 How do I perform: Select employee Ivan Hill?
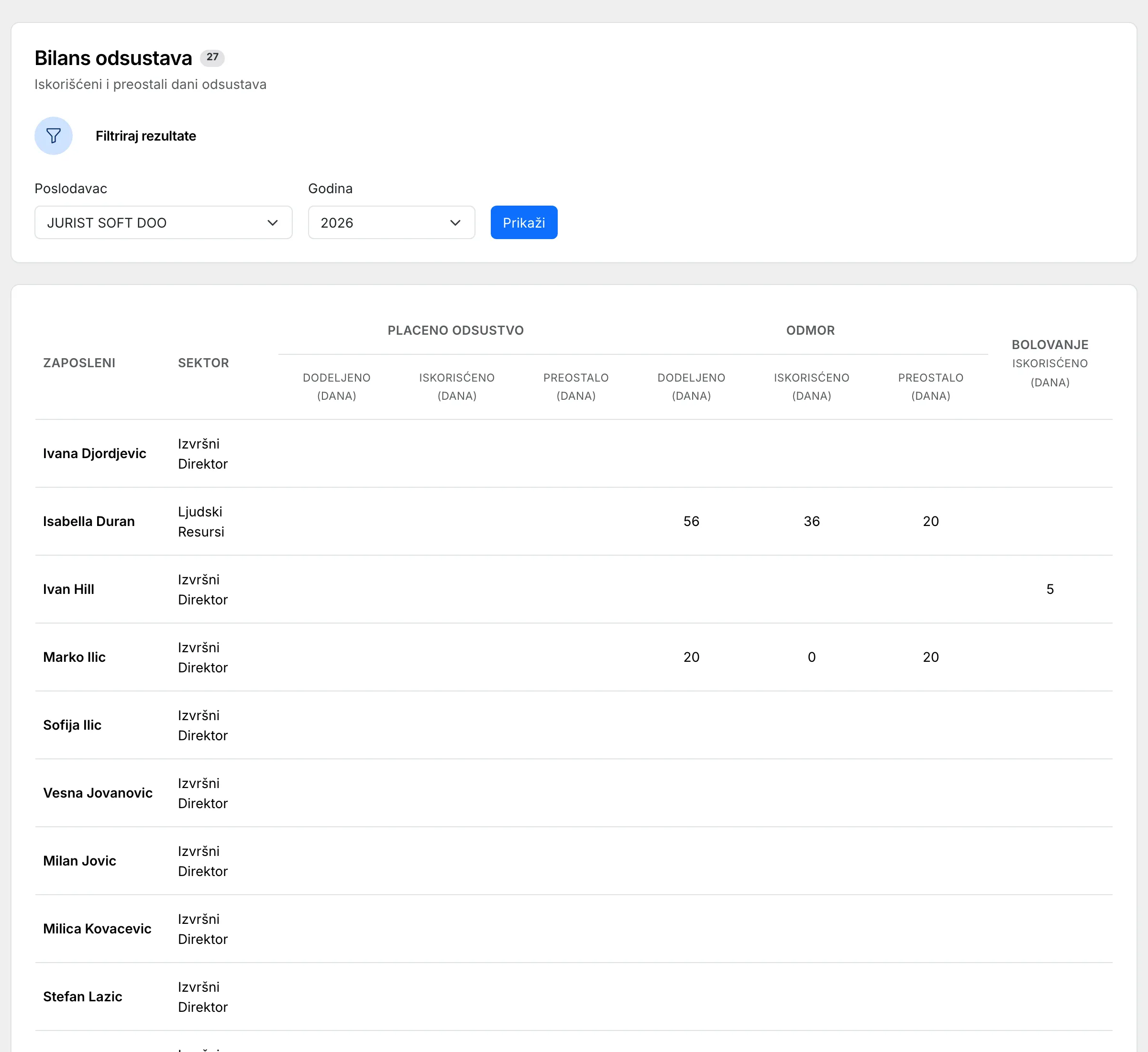69,589
